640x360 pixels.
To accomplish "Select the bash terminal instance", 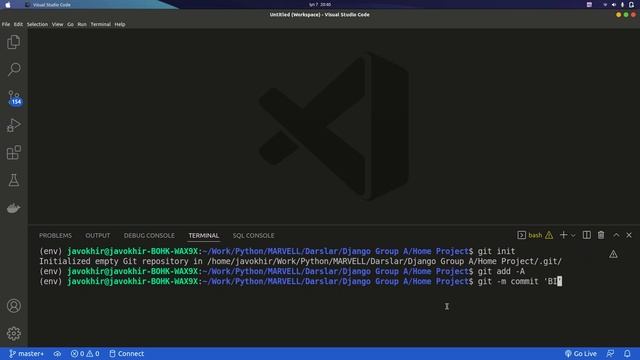I will point(529,235).
